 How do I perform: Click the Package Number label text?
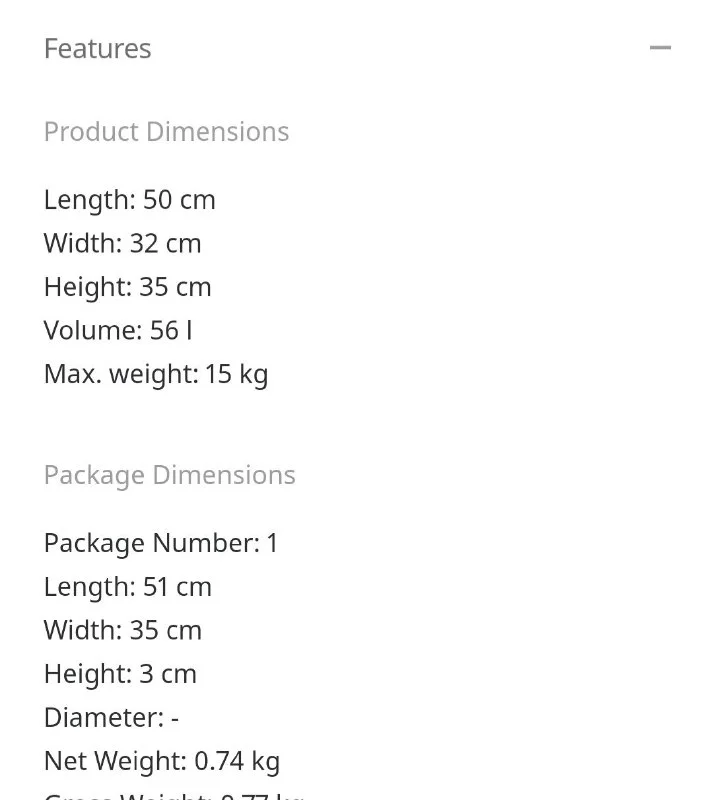tap(151, 544)
